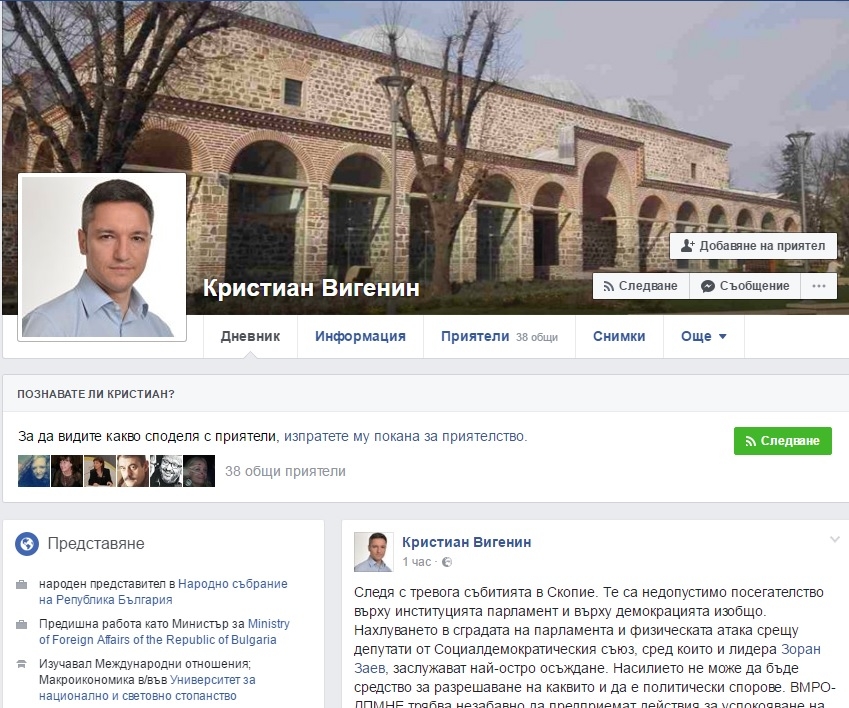Open the three-dots more options button

(819, 286)
